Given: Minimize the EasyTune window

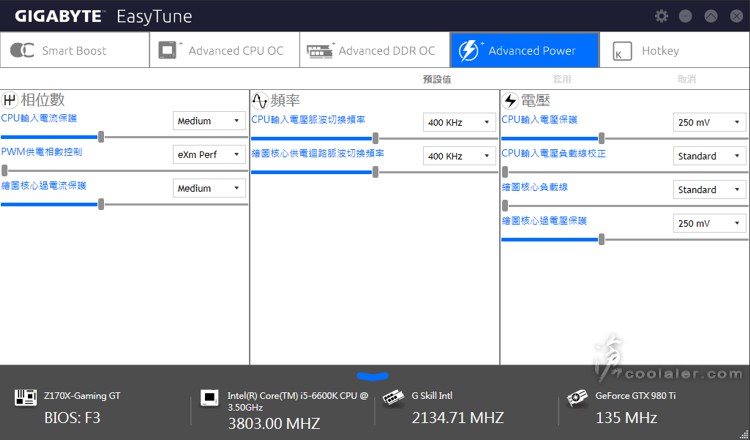Looking at the screenshot, I should click(x=685, y=16).
